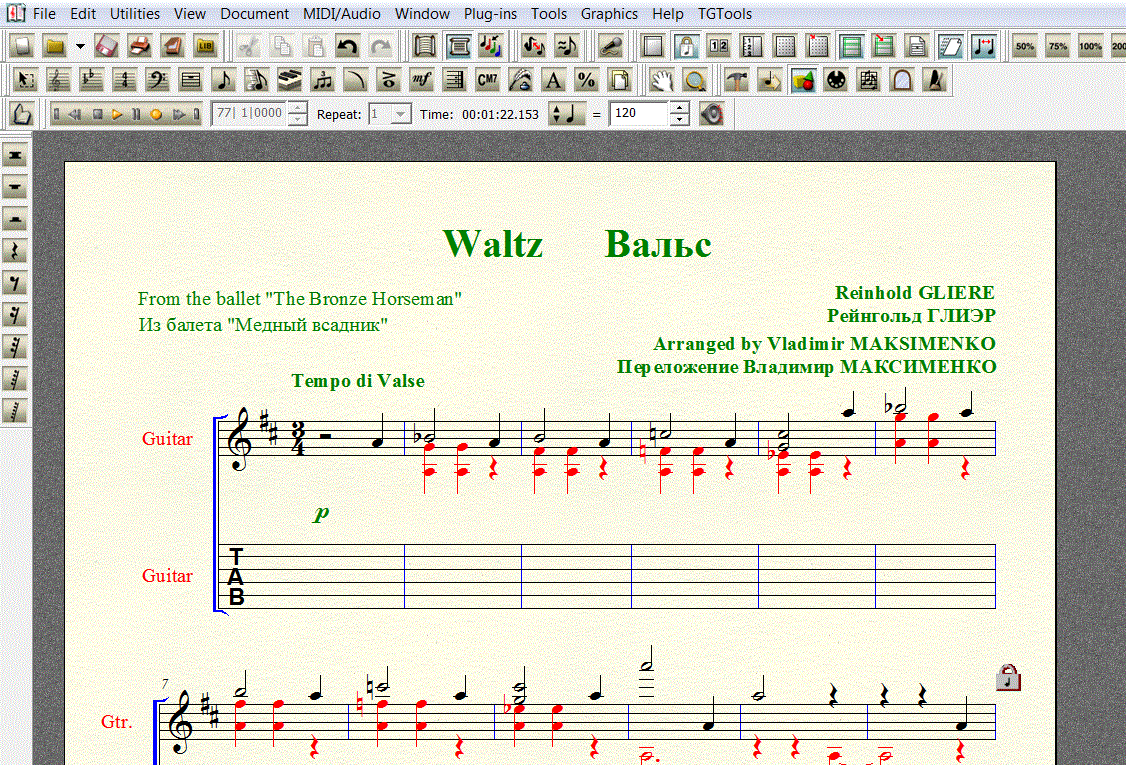Undo the last action

[348, 47]
